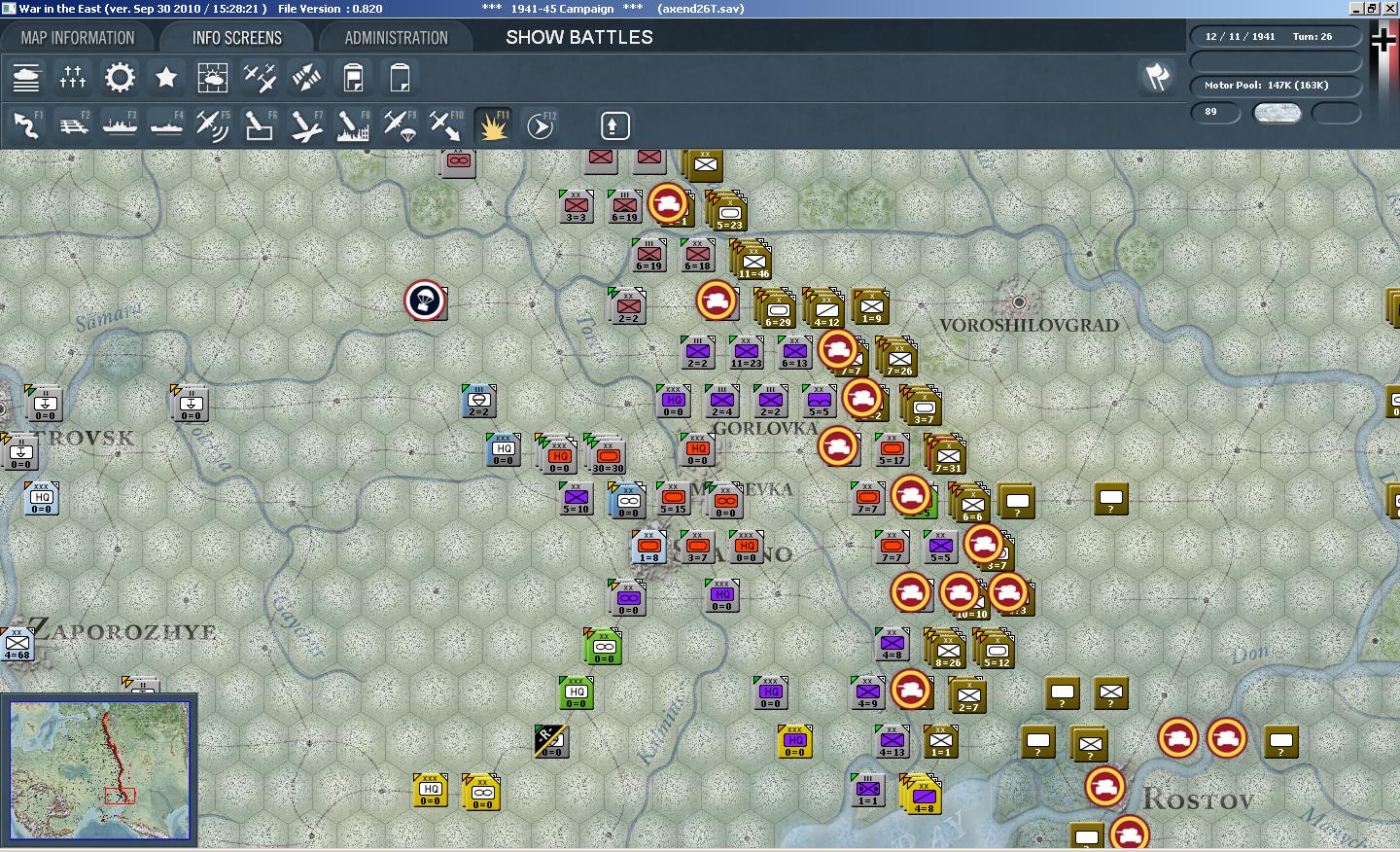
Task: Select the Soviet unit labeled 2=7
Action: click(x=967, y=694)
